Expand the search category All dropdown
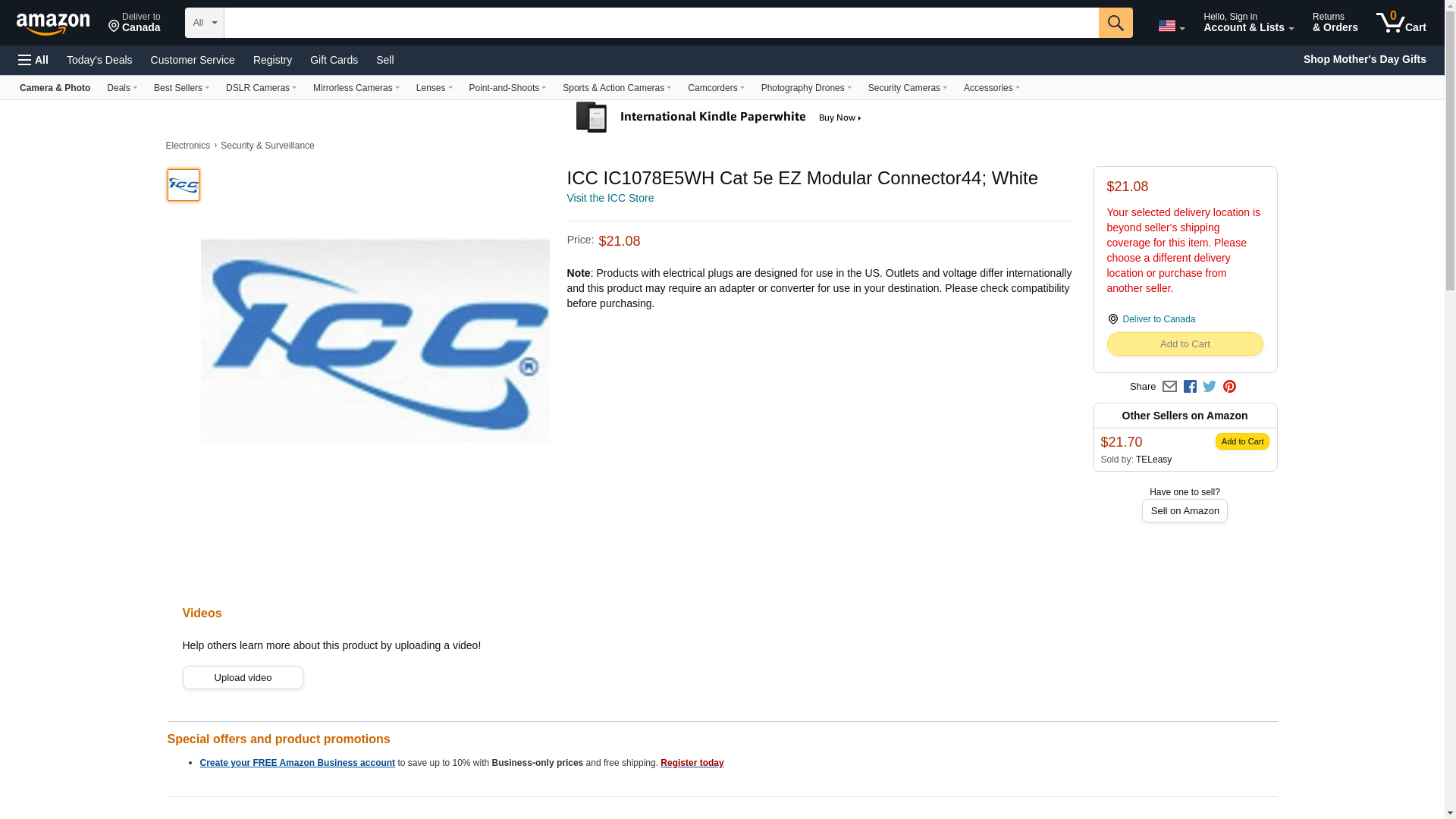 (x=204, y=23)
